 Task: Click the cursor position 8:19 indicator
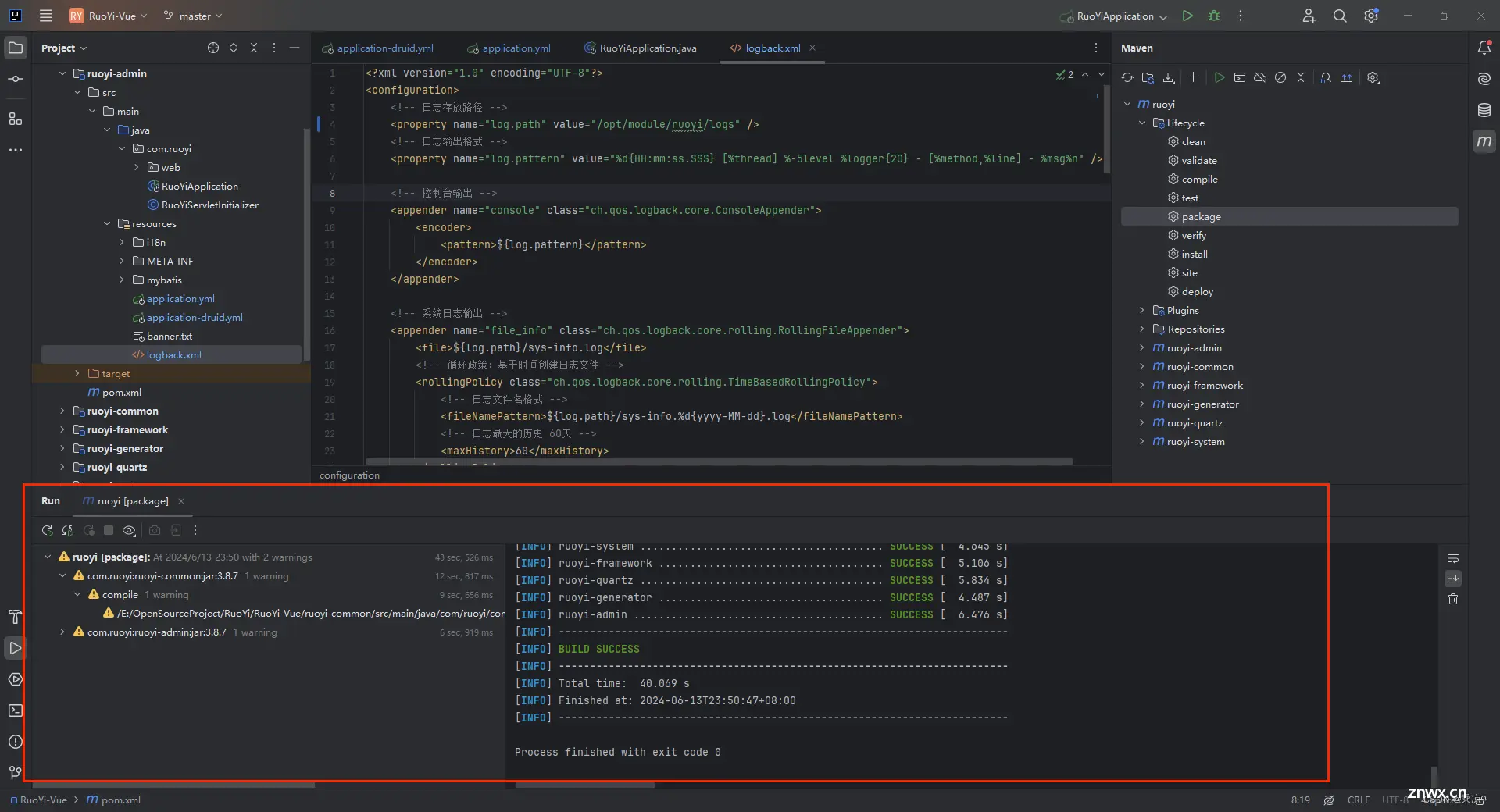tap(1300, 800)
